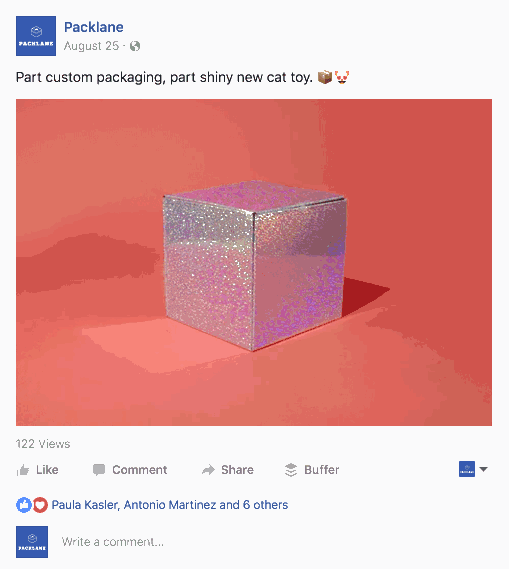Image resolution: width=509 pixels, height=569 pixels.
Task: Click the Share arrow icon
Action: pyautogui.click(x=208, y=470)
